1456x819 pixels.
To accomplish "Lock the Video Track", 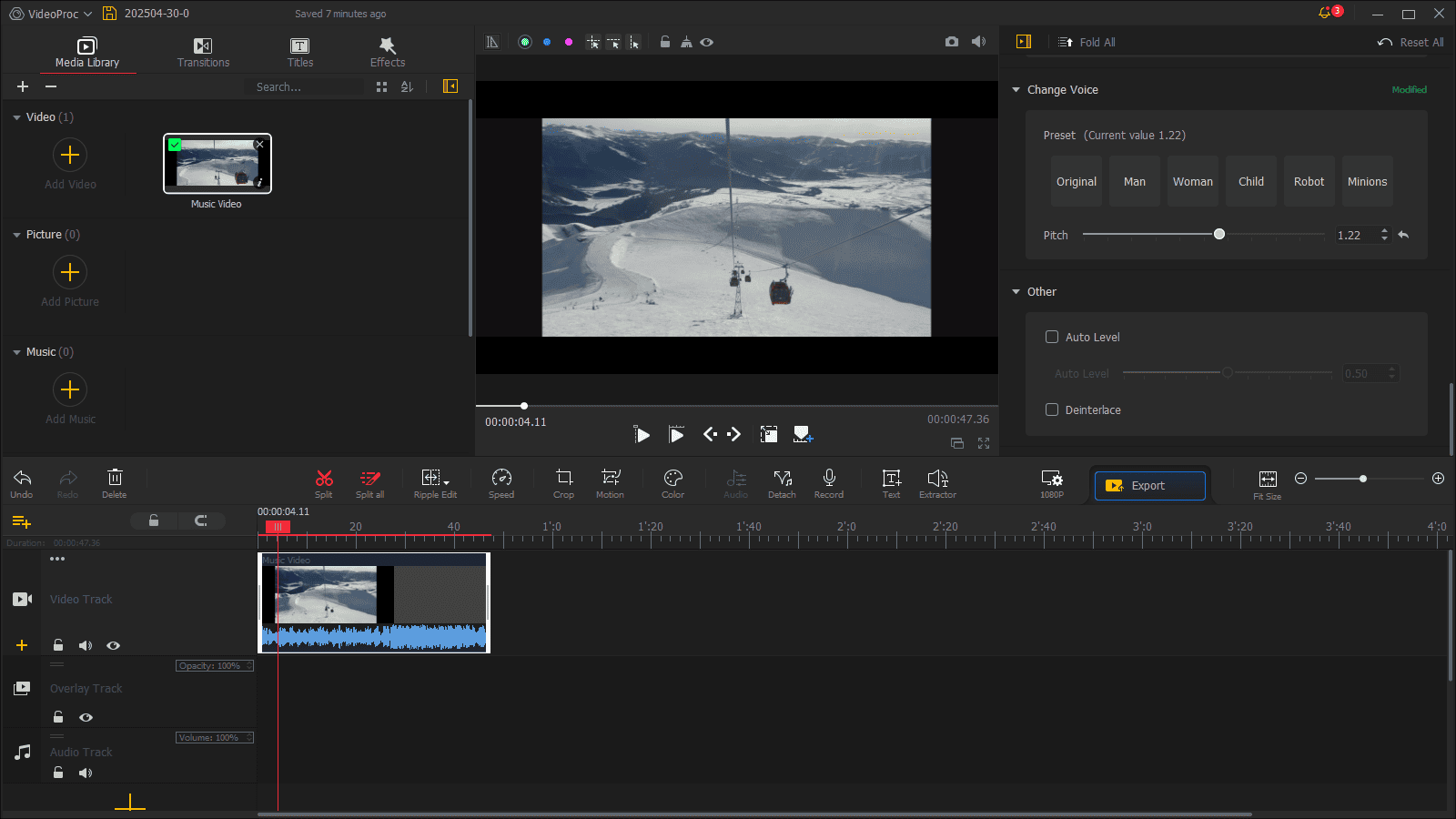I will tap(58, 645).
